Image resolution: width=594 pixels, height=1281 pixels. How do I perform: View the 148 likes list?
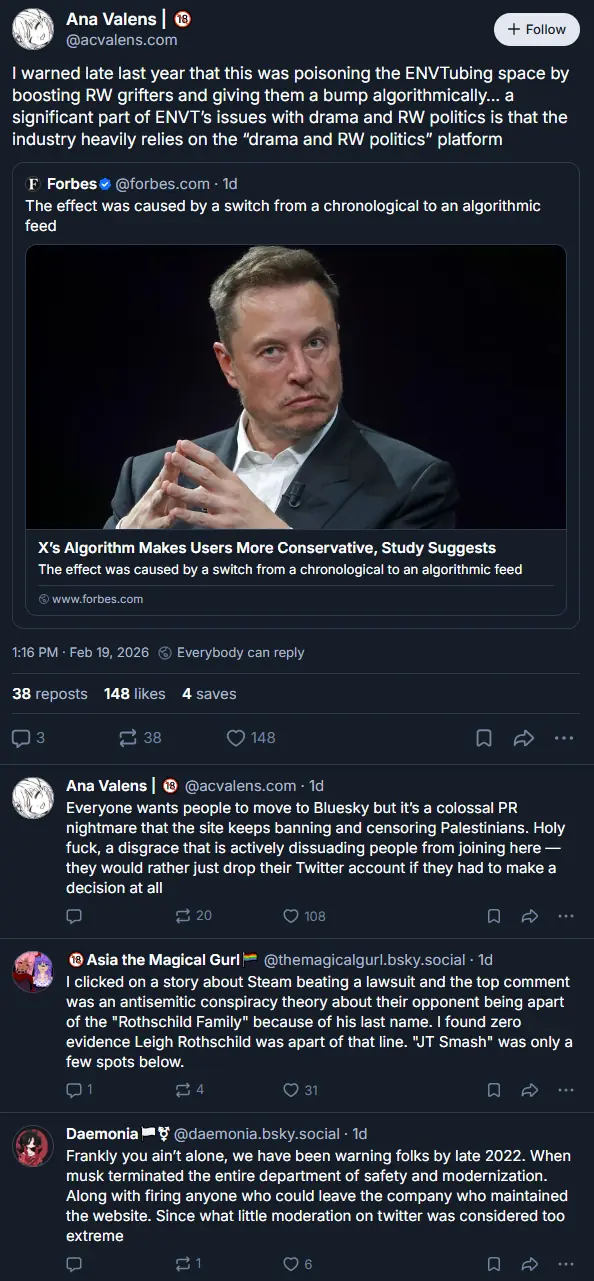(x=135, y=693)
